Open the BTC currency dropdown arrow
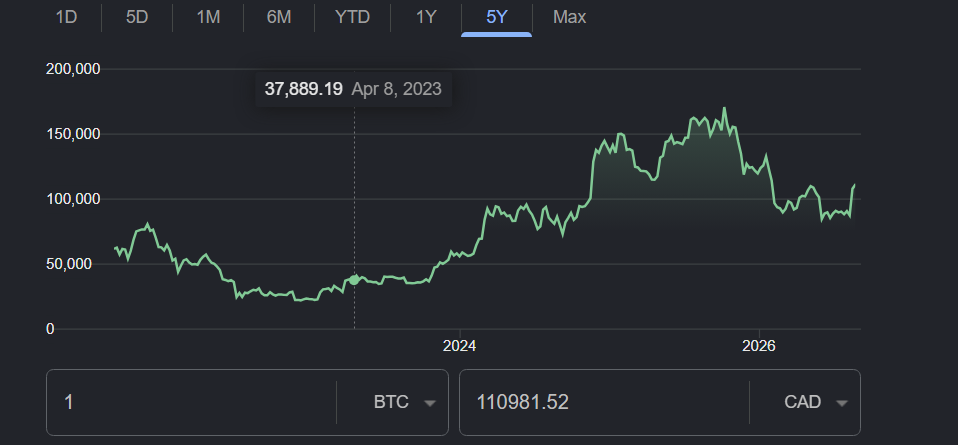Image resolution: width=958 pixels, height=445 pixels. tap(430, 403)
